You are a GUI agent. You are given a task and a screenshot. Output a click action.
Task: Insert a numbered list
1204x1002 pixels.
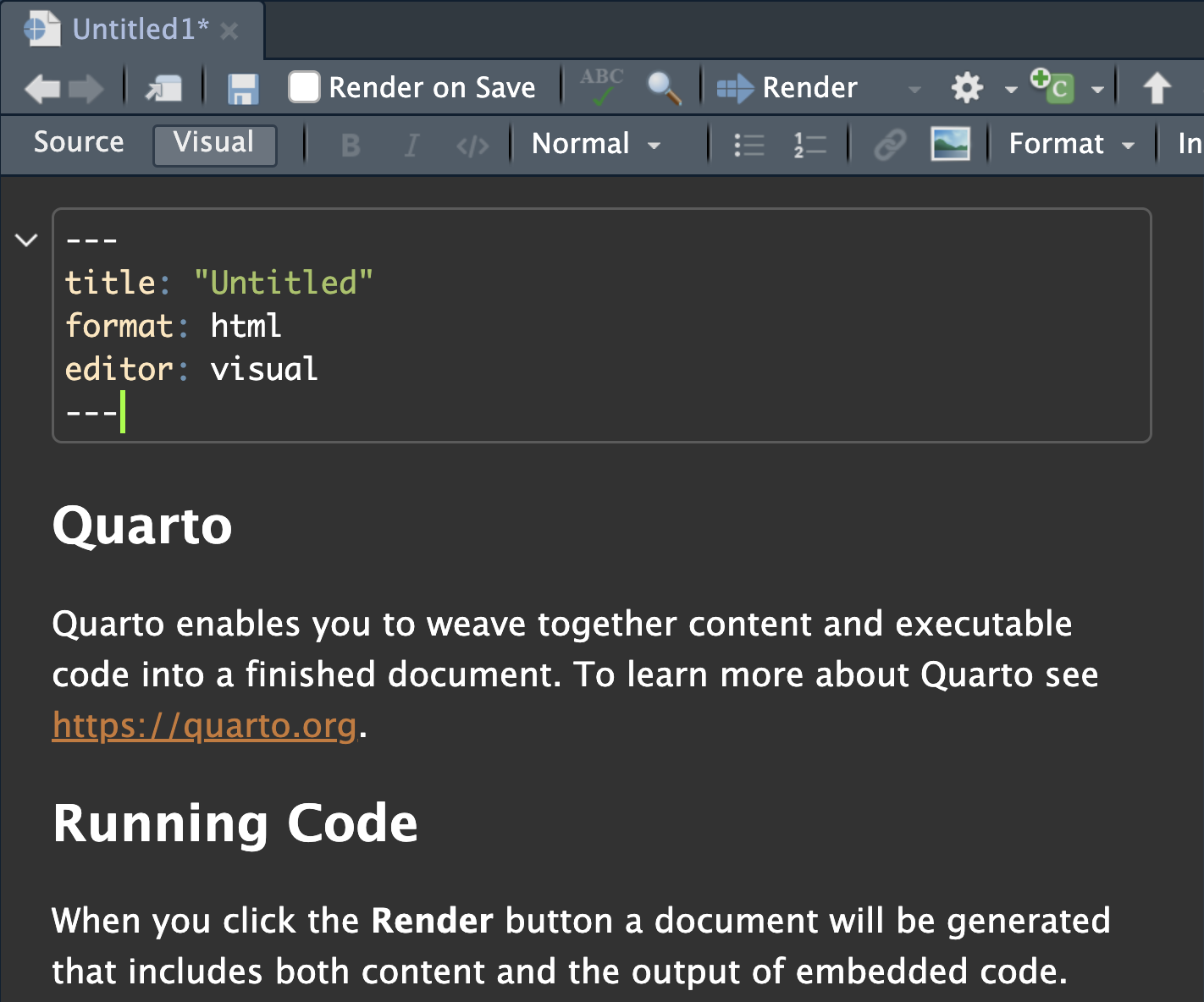[809, 145]
